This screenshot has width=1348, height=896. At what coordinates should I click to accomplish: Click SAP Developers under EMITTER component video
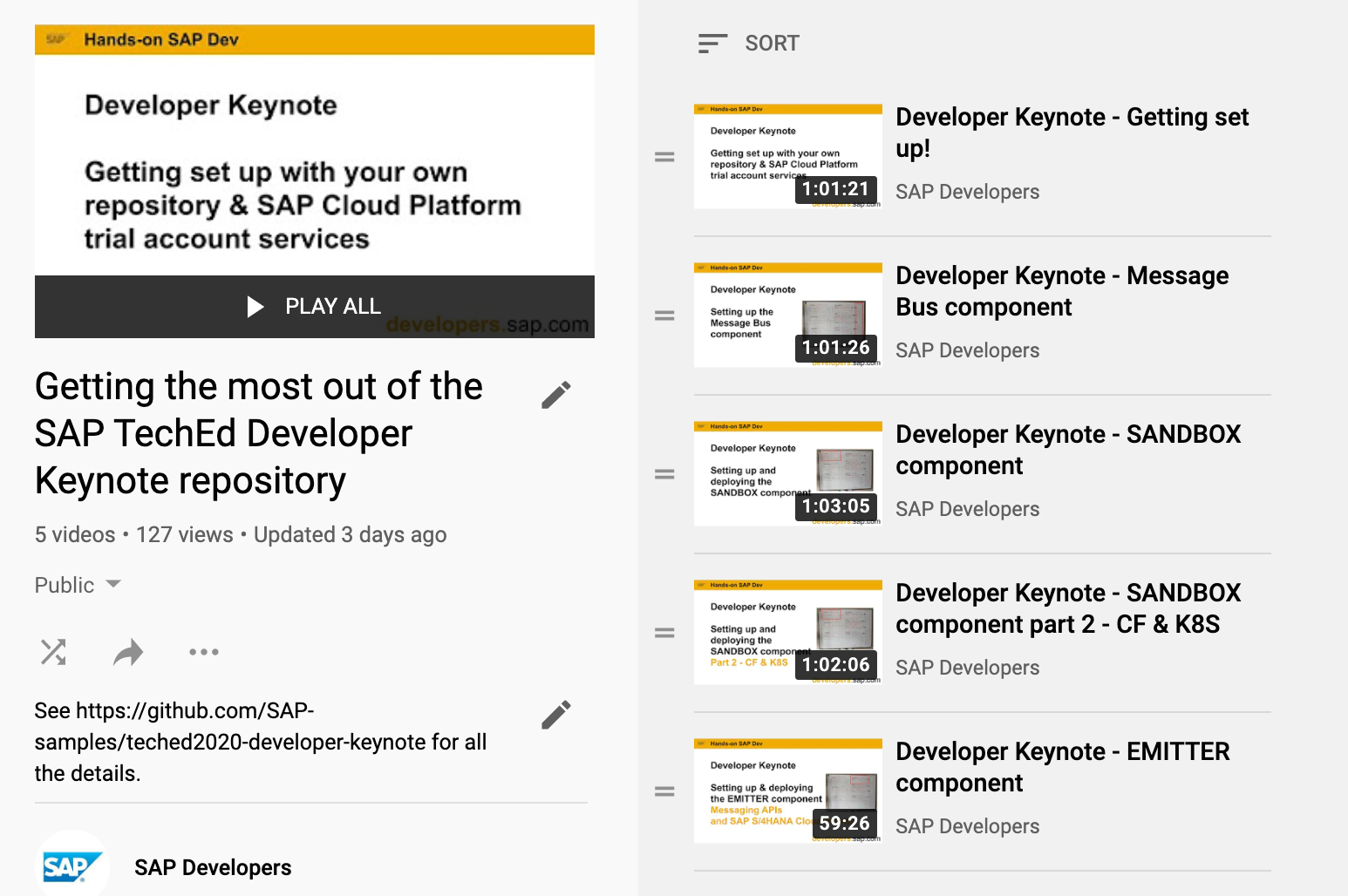coord(968,826)
